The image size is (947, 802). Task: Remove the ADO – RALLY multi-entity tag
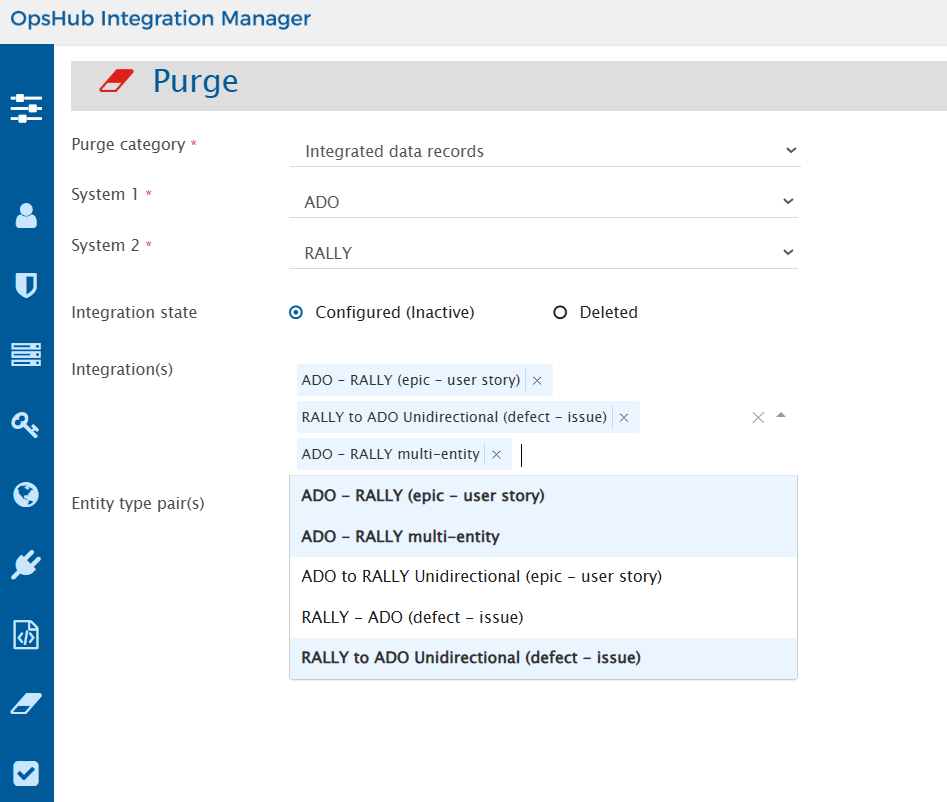(496, 455)
